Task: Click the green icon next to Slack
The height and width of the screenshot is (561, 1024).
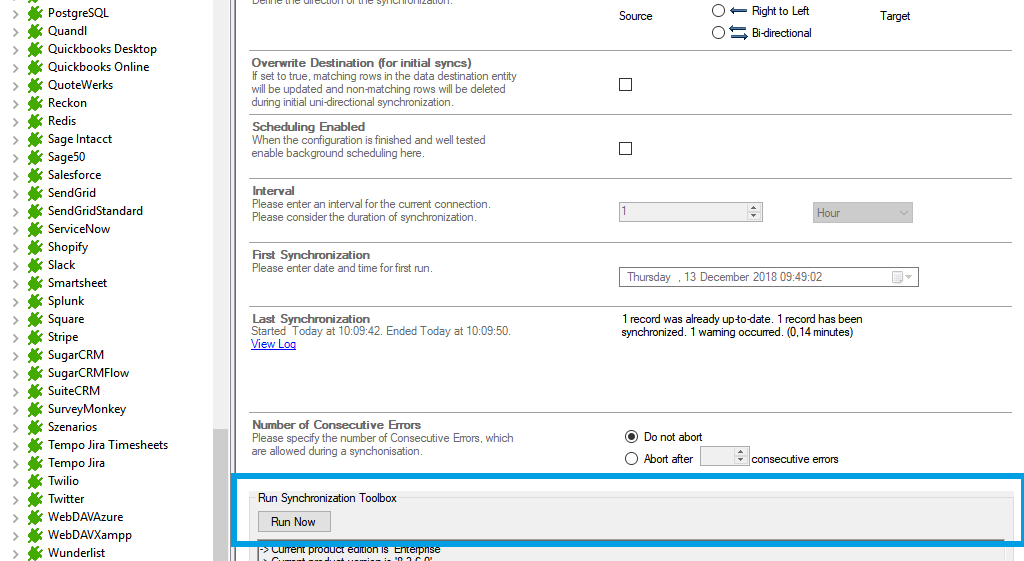Action: pyautogui.click(x=35, y=265)
